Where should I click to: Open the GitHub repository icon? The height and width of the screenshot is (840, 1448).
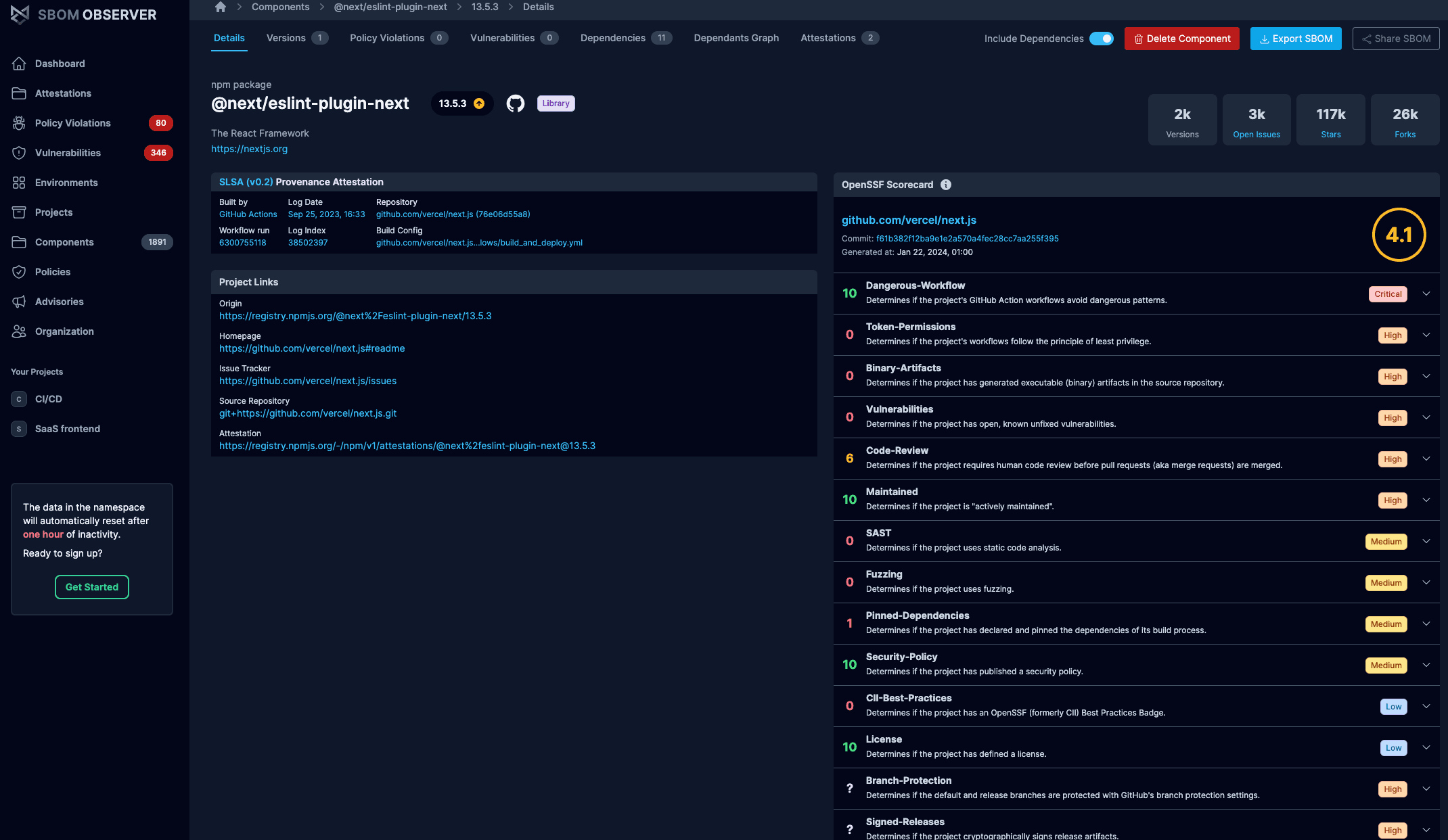pyautogui.click(x=516, y=103)
